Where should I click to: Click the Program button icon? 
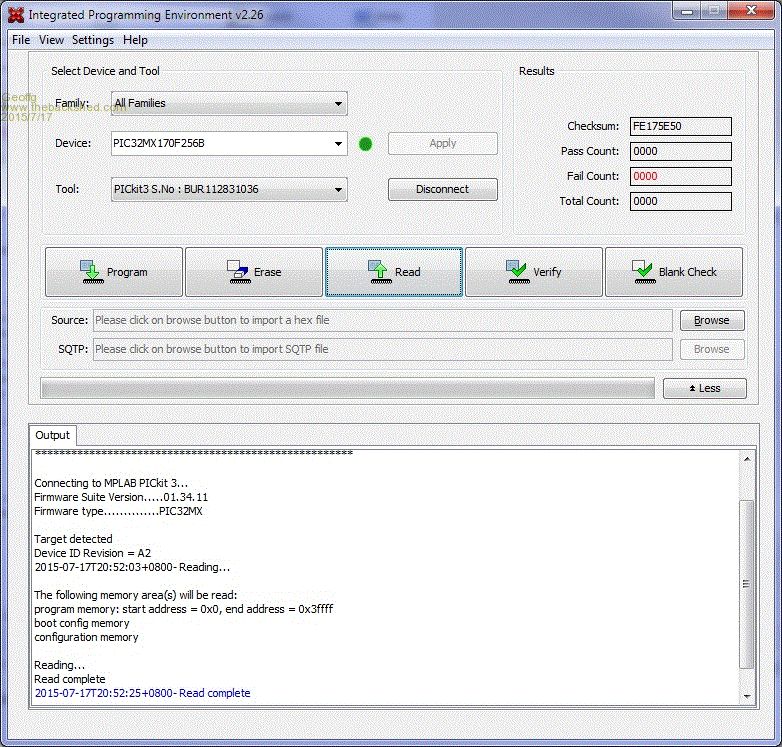pos(90,271)
